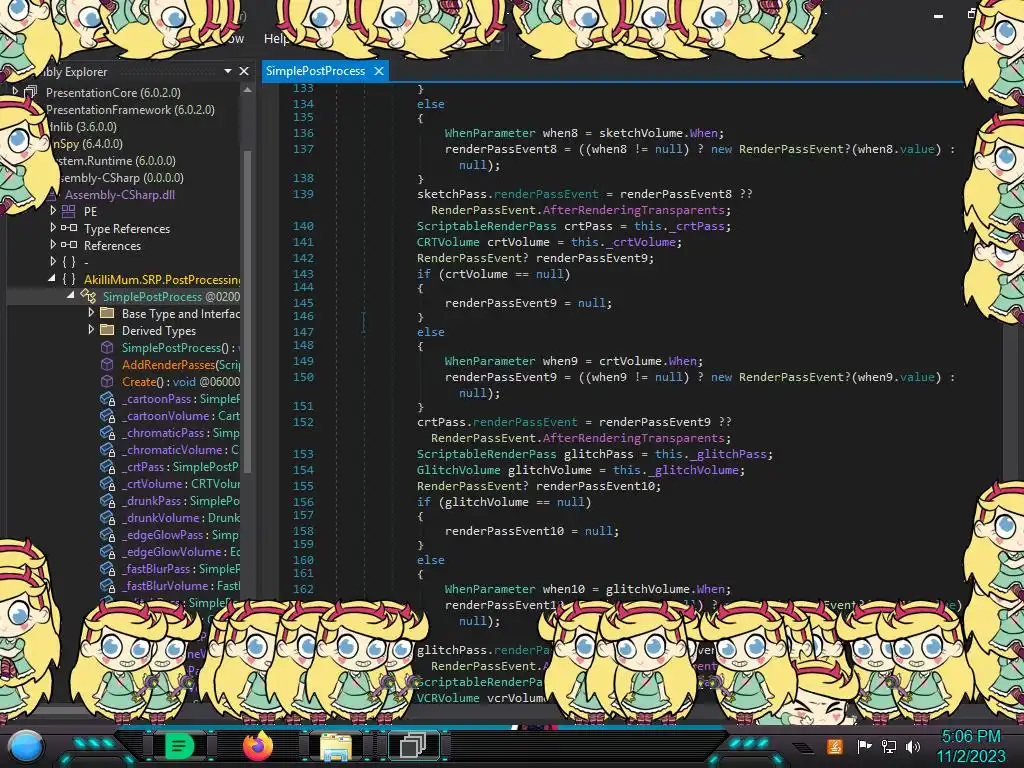The height and width of the screenshot is (768, 1024).
Task: Click line number 147 in the gutter
Action: coord(303,332)
